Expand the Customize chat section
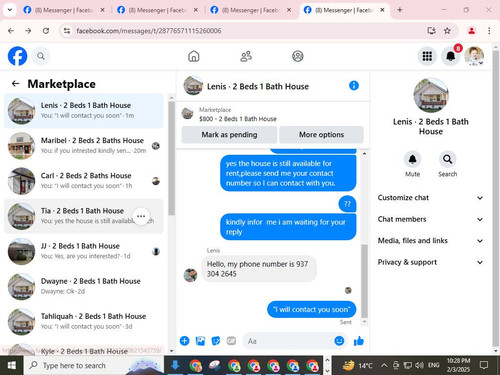Viewport: 500px width, 375px height. [430, 198]
